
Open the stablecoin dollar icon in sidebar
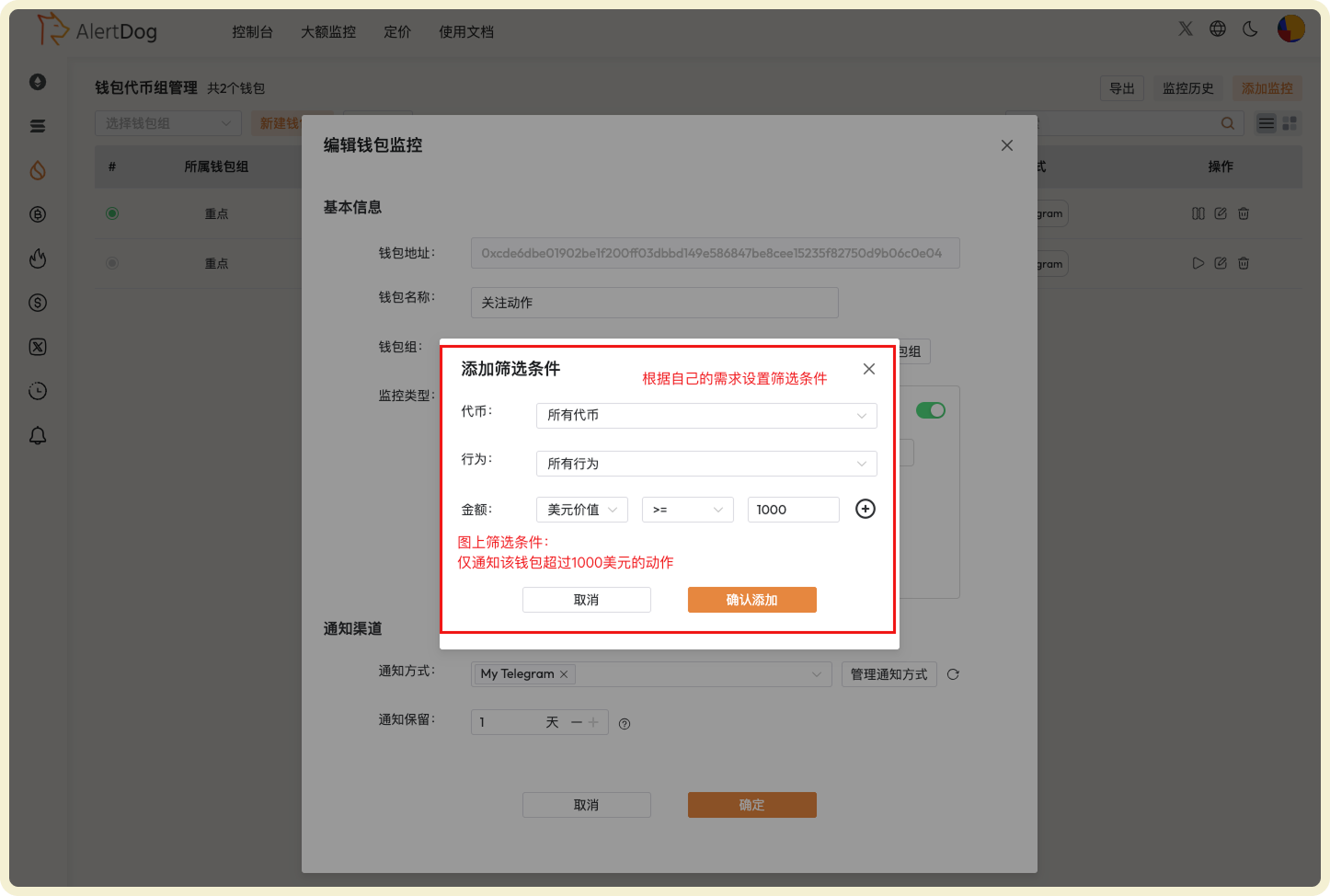[x=38, y=303]
